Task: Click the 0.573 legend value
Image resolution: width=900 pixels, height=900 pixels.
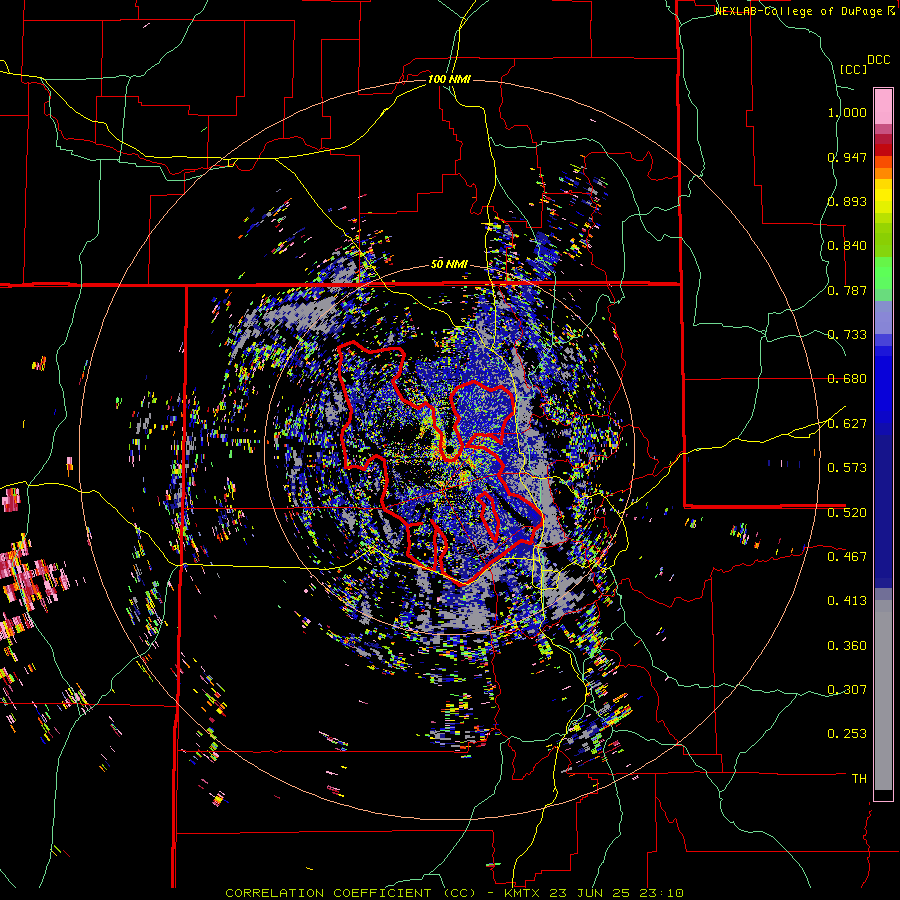Action: pos(847,468)
